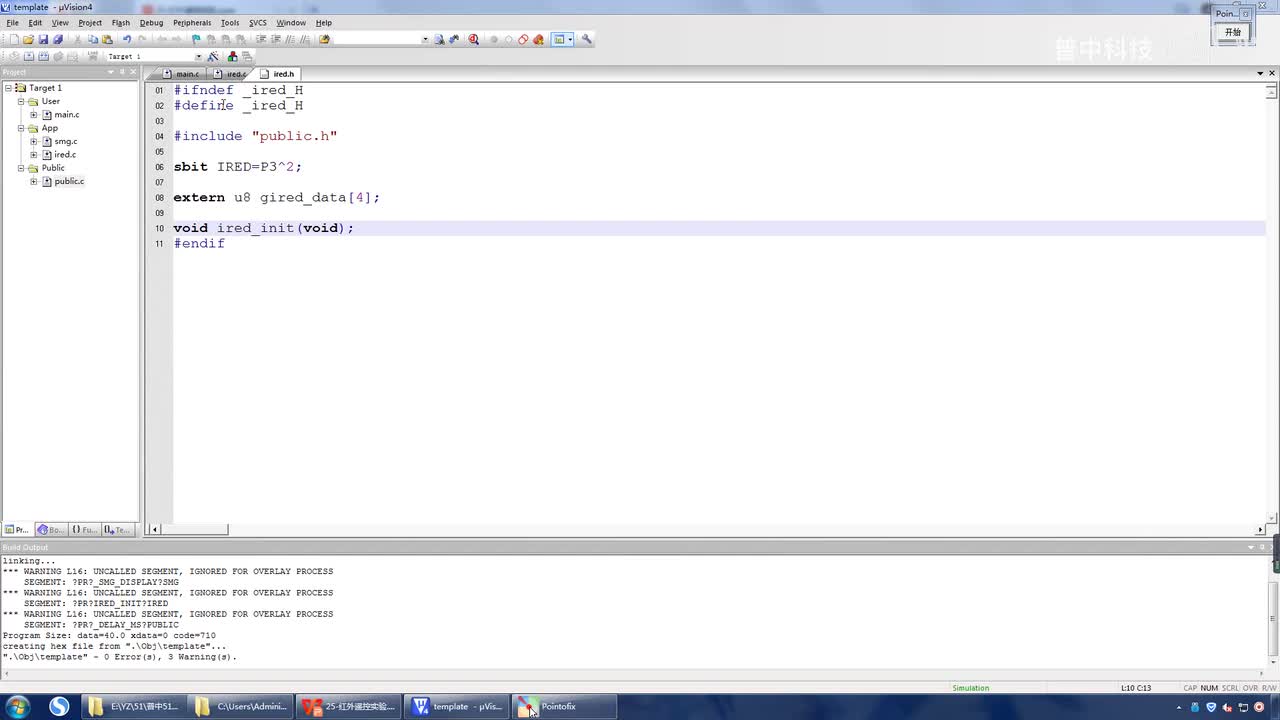Screen dimensions: 1280x720
Task: Expand the public.c file node
Action: point(34,181)
